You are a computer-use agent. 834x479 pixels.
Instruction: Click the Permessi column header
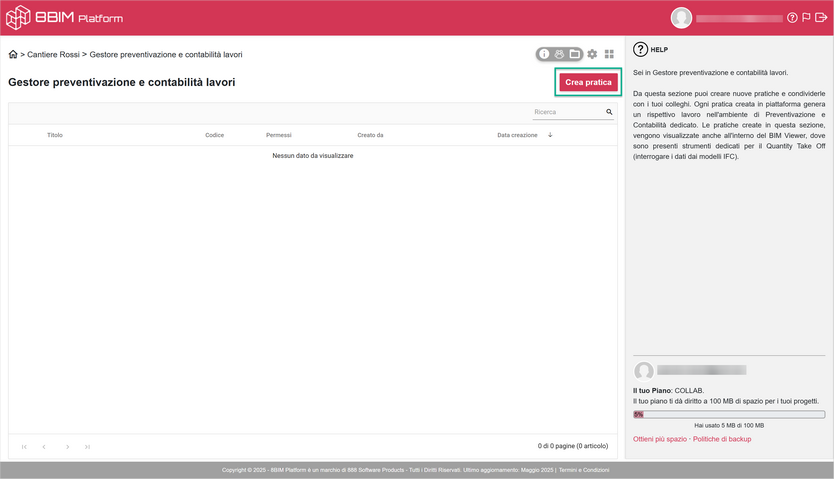279,134
